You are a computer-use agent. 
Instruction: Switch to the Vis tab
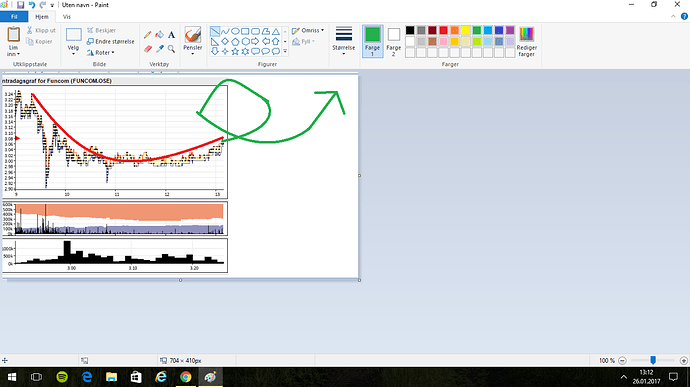pyautogui.click(x=67, y=17)
